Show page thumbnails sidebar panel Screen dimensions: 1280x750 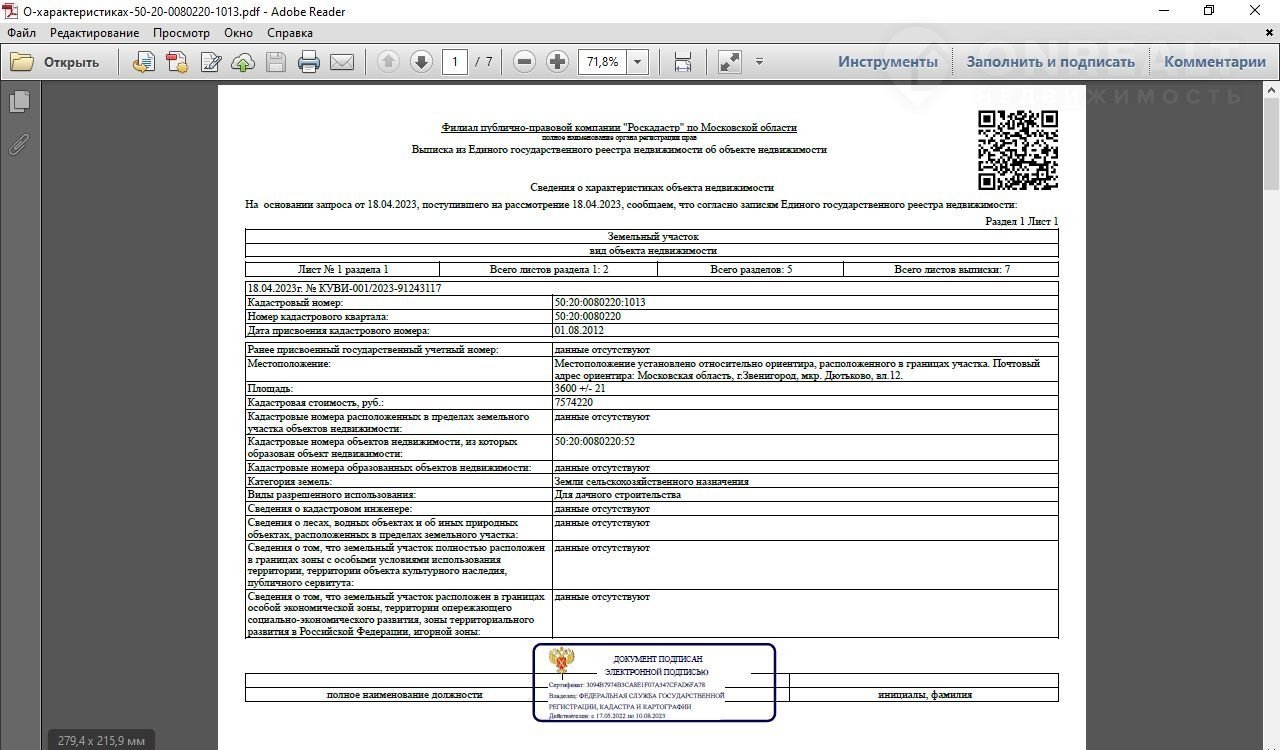(x=19, y=102)
